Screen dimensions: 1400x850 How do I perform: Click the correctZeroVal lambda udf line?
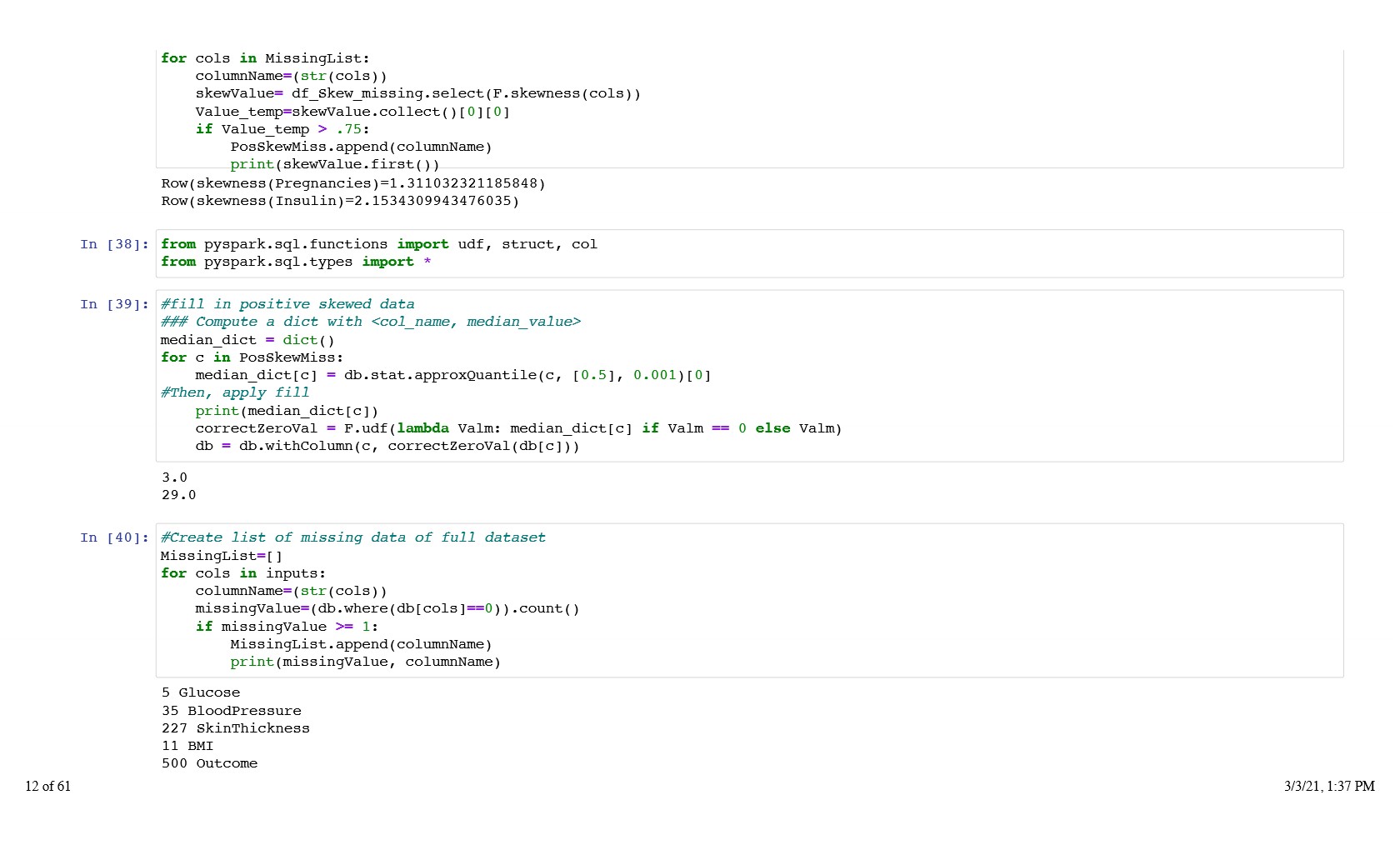(518, 428)
